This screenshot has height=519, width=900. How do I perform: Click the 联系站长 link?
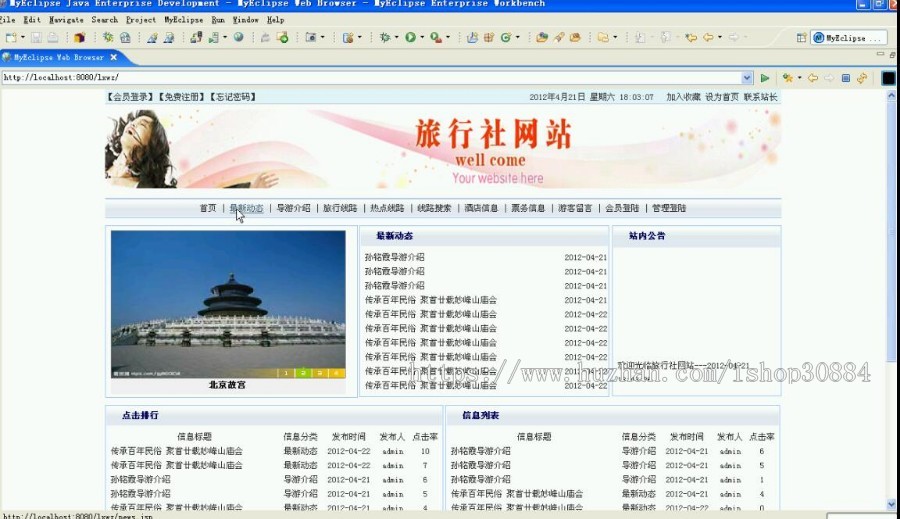point(761,97)
